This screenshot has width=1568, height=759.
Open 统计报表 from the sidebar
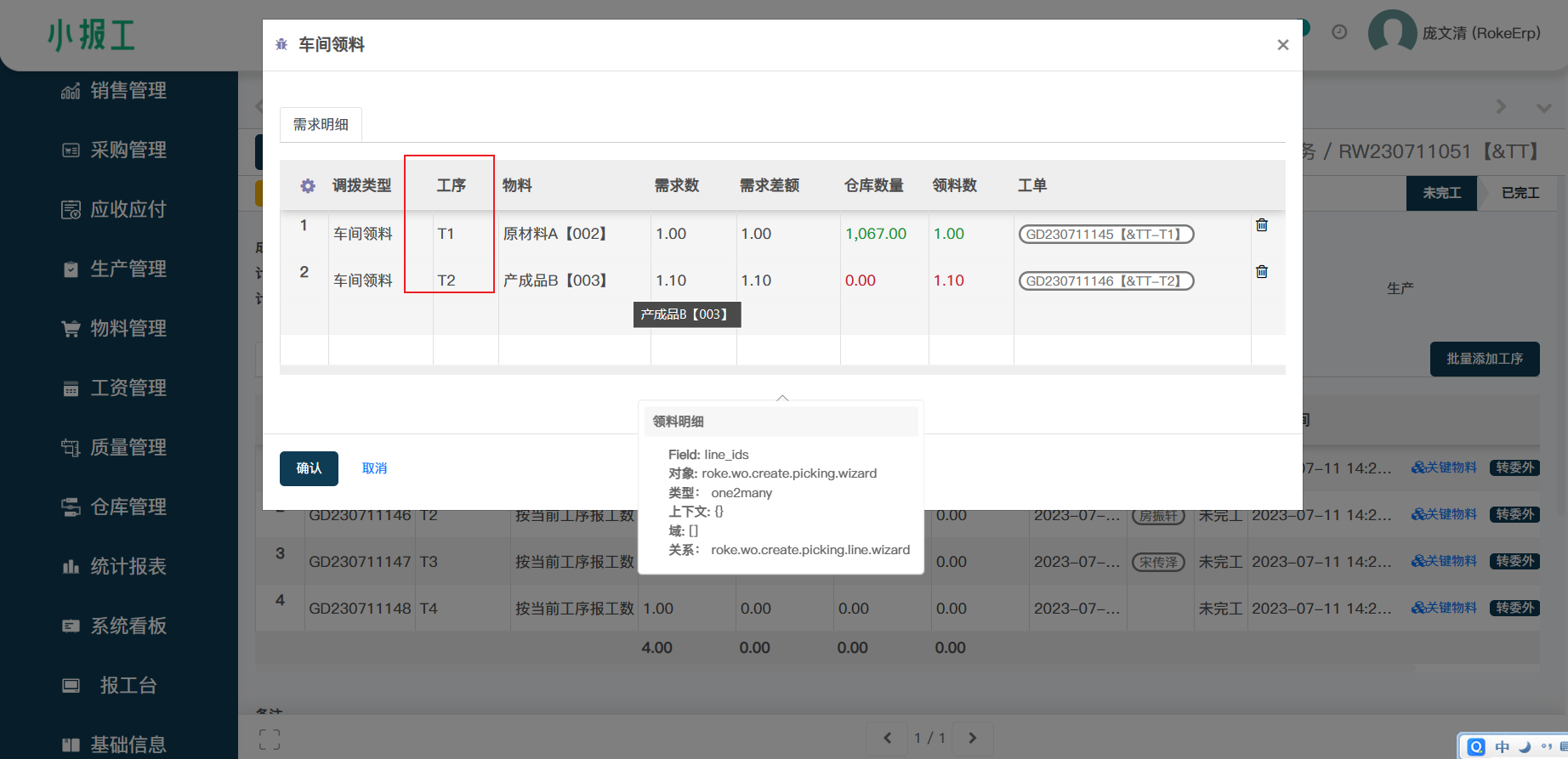click(128, 566)
